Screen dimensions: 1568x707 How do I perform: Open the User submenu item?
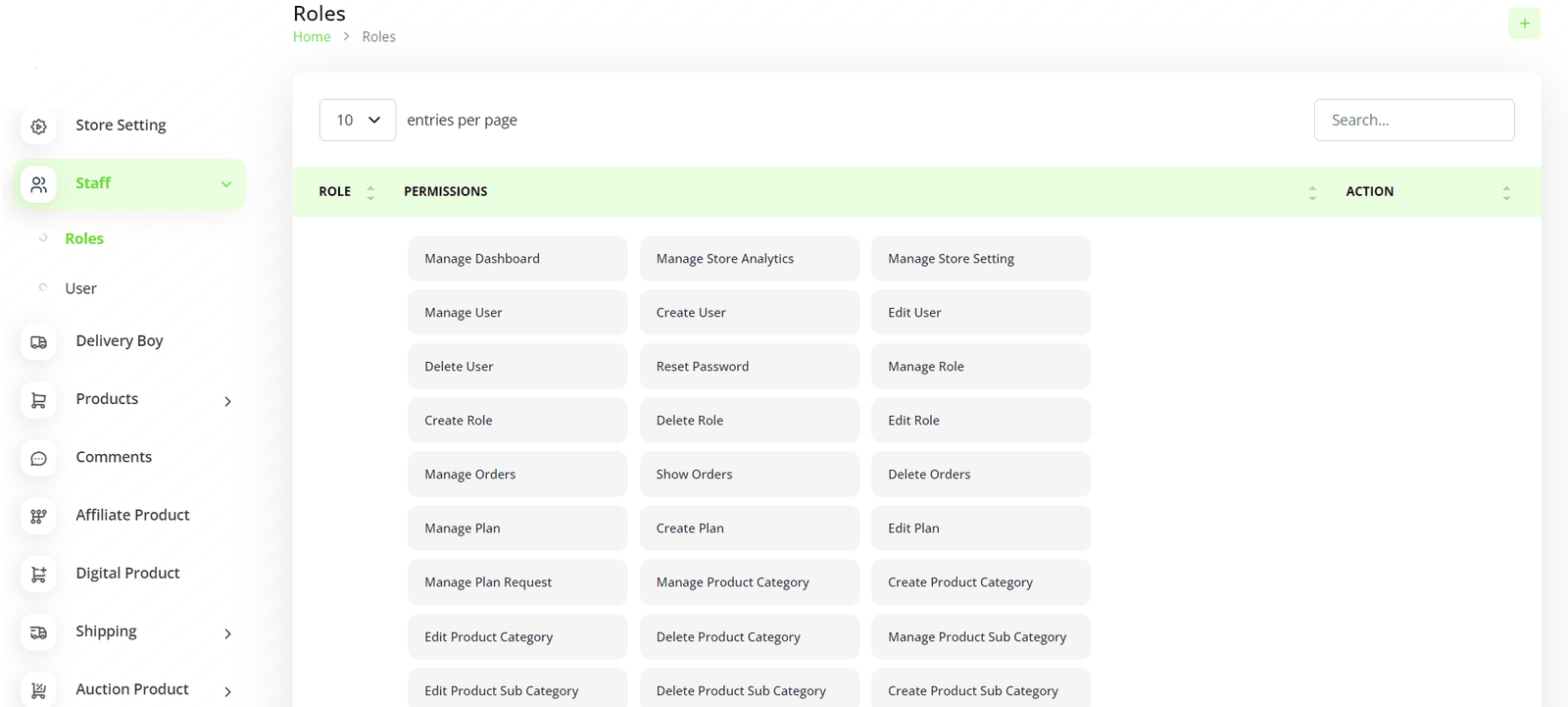click(80, 288)
